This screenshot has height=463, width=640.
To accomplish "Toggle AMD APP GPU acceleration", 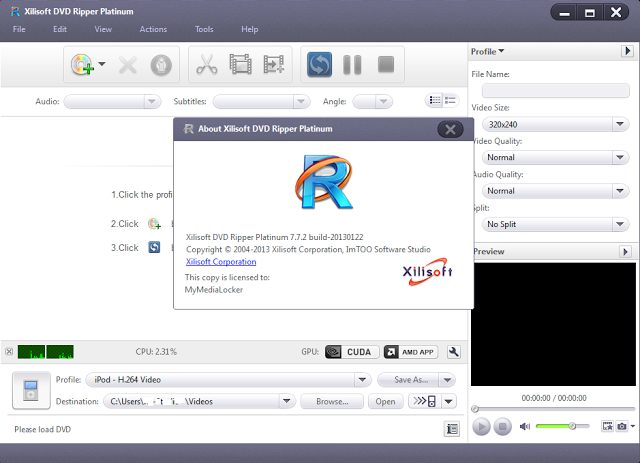I will tap(411, 352).
